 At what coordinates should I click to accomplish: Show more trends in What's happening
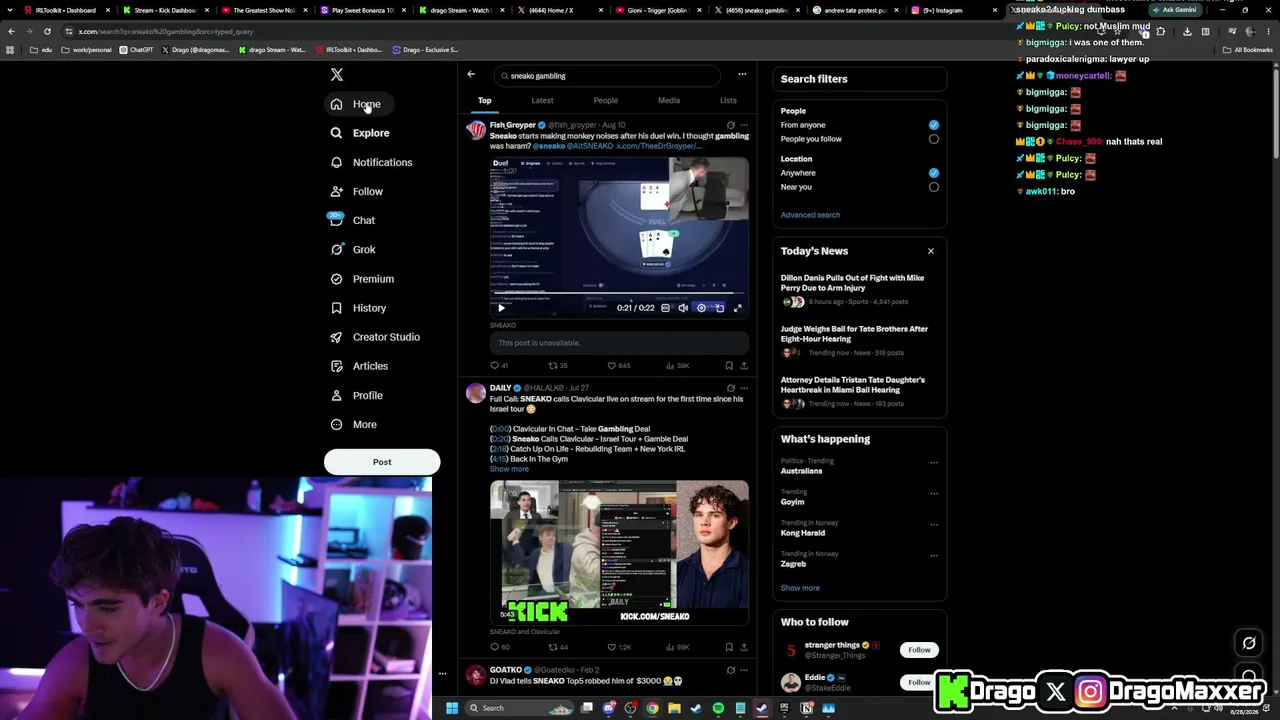tap(800, 588)
